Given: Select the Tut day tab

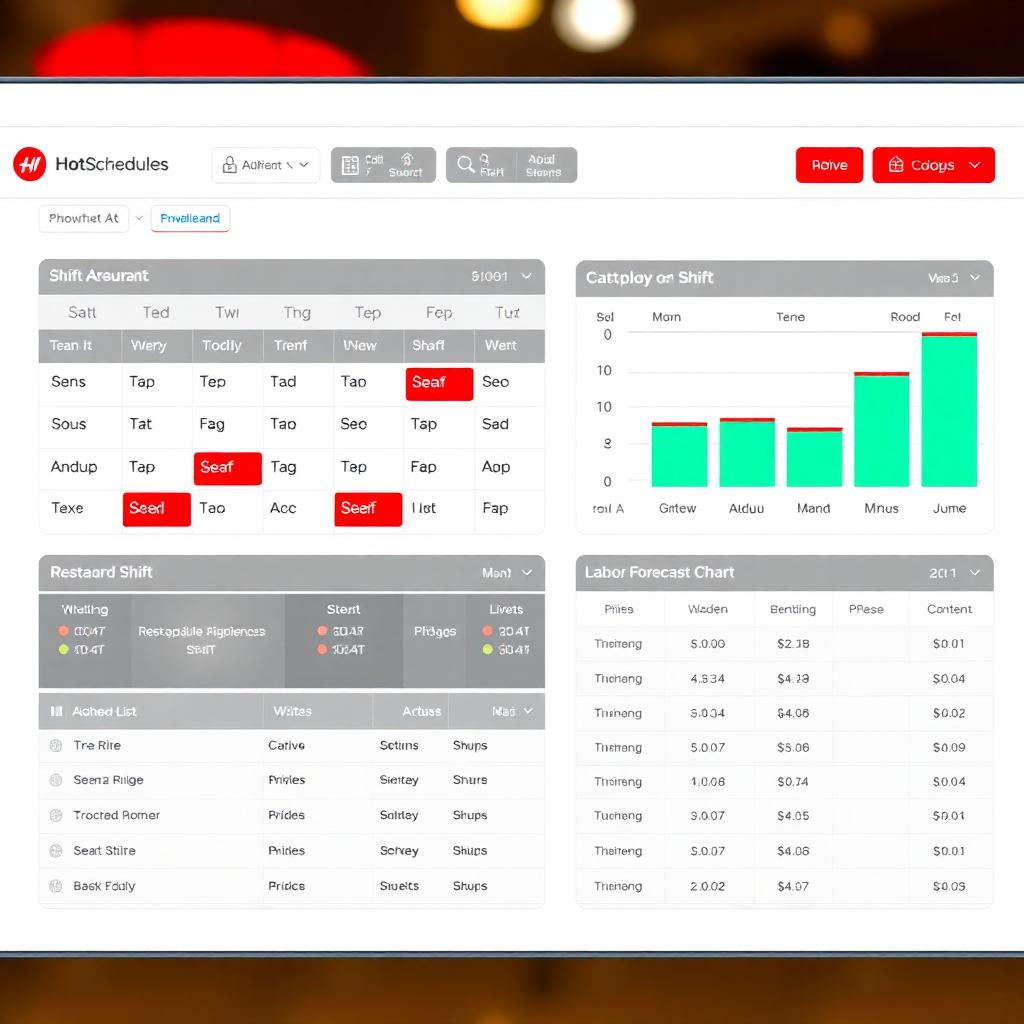Looking at the screenshot, I should (x=507, y=312).
